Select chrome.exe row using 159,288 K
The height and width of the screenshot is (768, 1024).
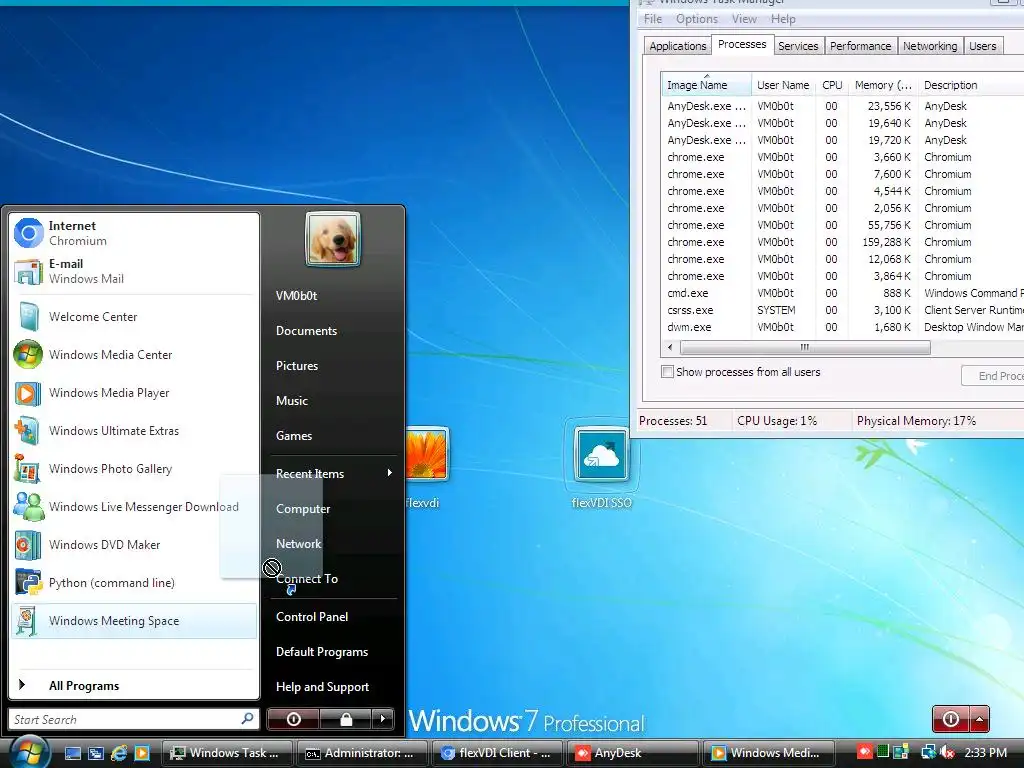[x=842, y=242]
